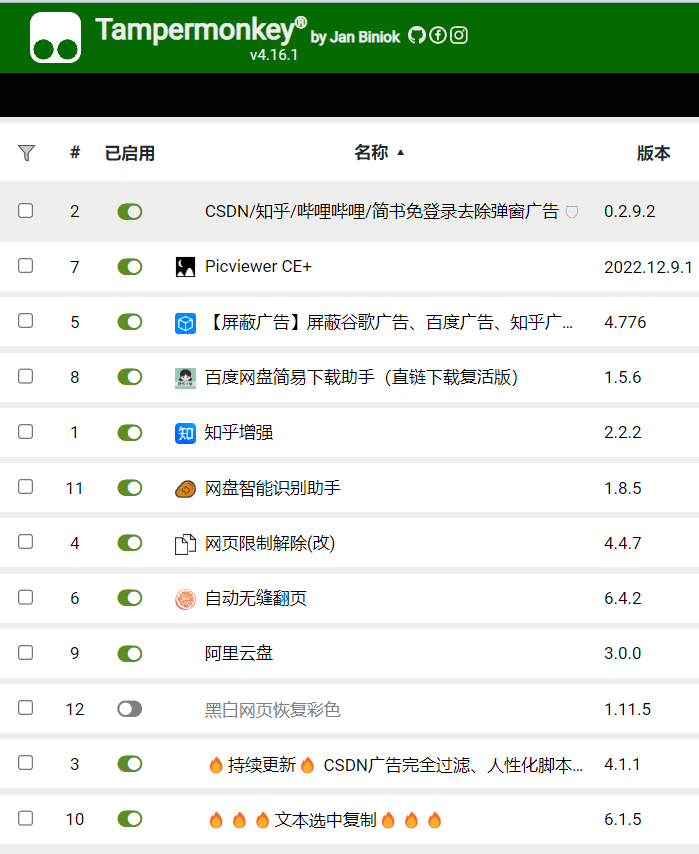The image size is (699, 854).
Task: Select the checkbox for 知乎增强 row
Action: (x=26, y=432)
